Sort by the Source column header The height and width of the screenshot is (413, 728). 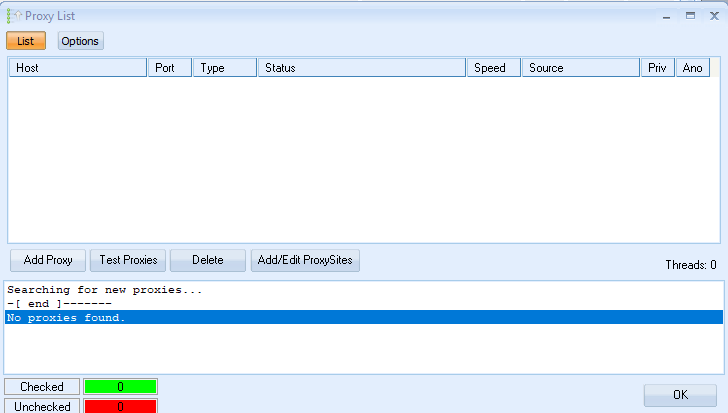point(581,68)
